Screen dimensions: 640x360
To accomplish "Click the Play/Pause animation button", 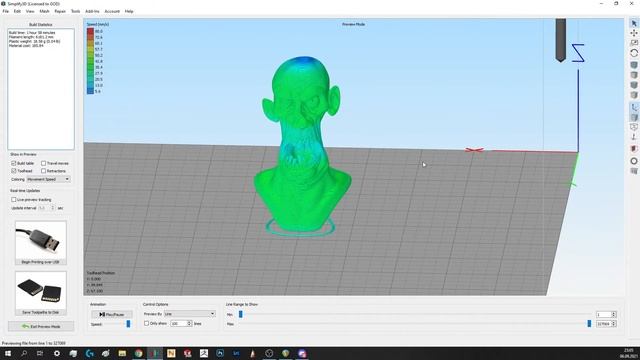I will pos(111,314).
